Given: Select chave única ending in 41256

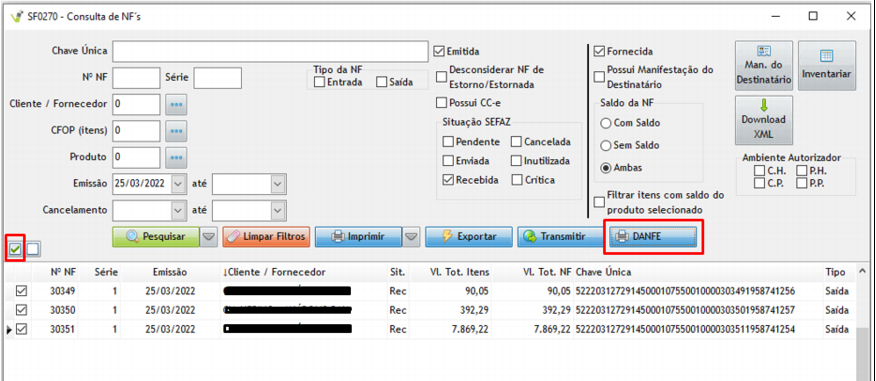Looking at the screenshot, I should click(x=685, y=291).
